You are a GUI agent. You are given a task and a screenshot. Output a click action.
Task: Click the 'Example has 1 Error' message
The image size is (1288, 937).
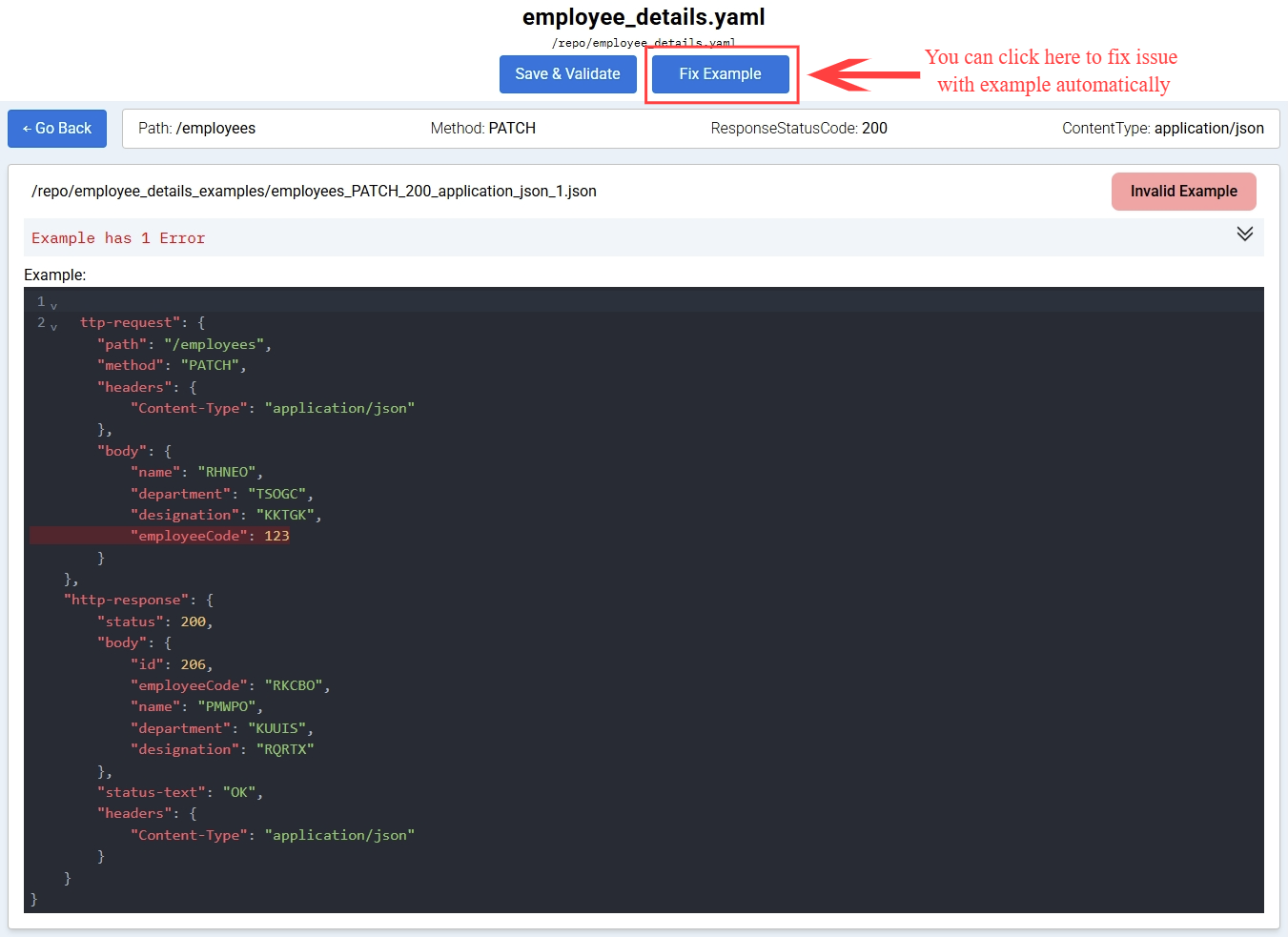(118, 238)
